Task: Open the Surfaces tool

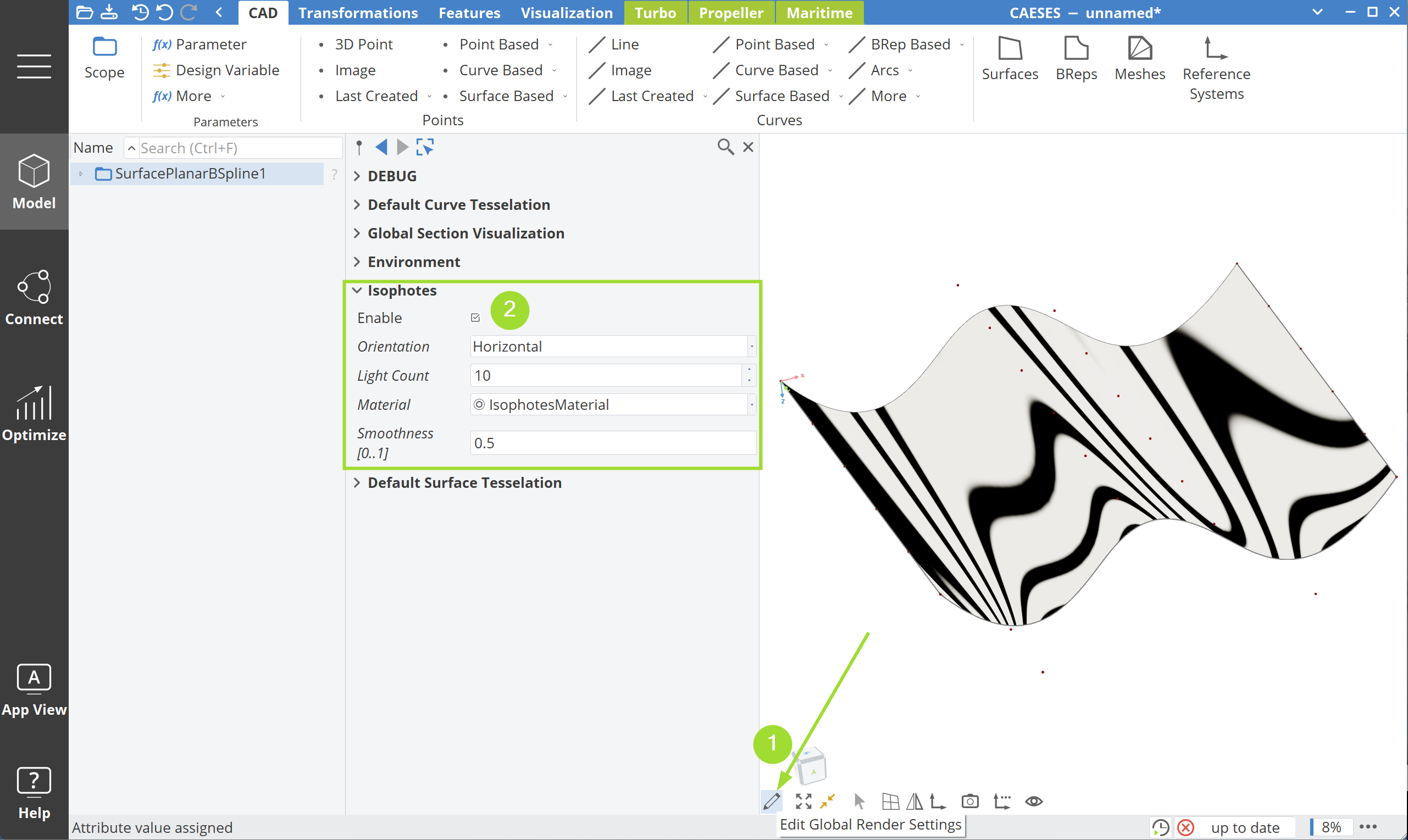Action: [1010, 58]
